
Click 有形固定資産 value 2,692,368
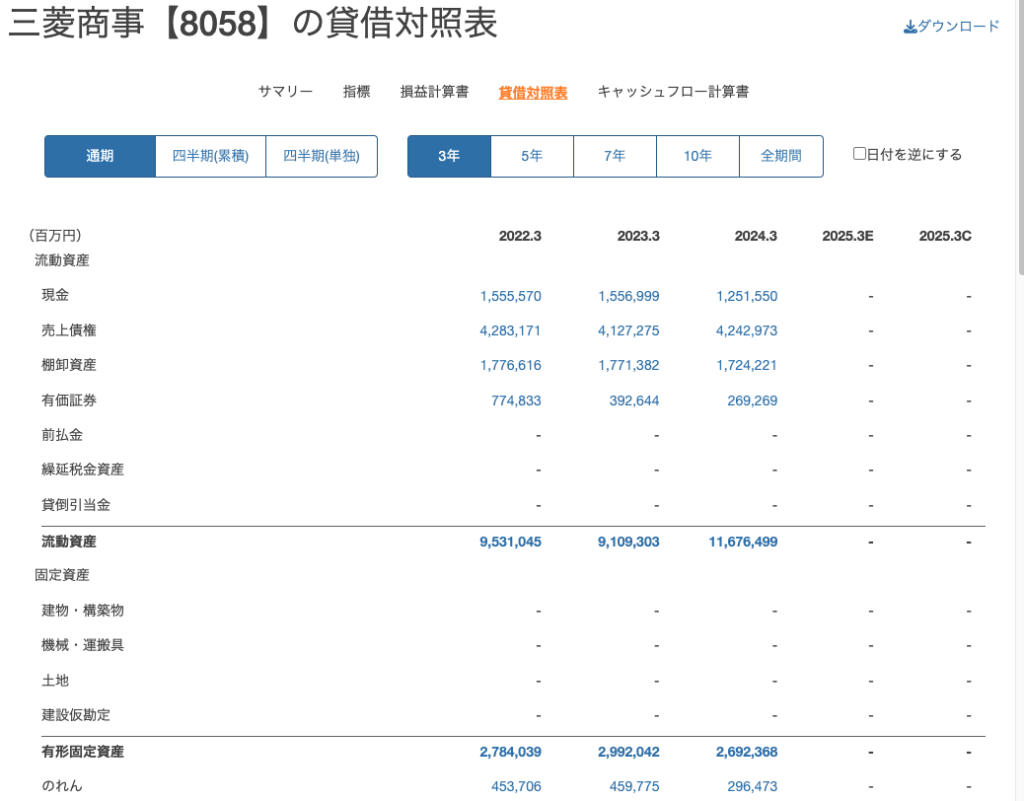pyautogui.click(x=747, y=752)
